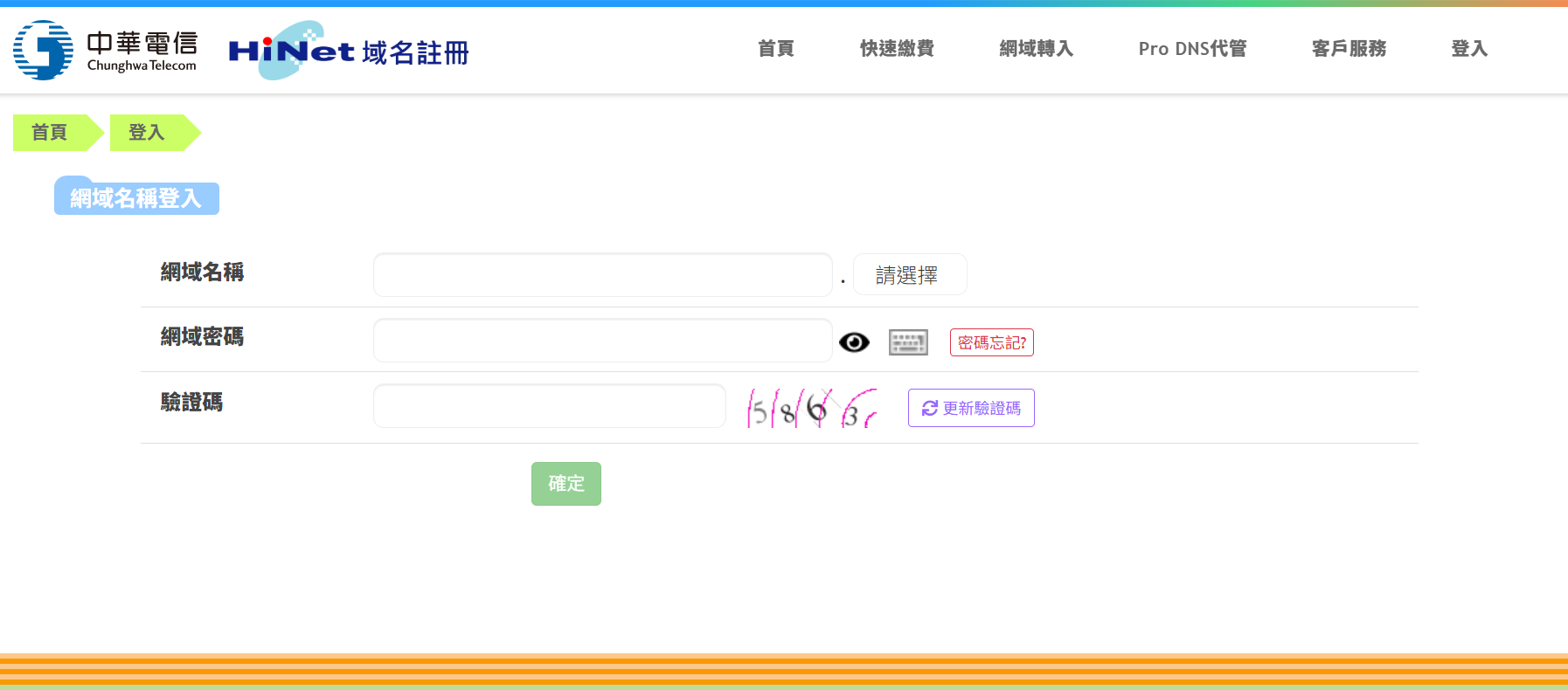Image resolution: width=1568 pixels, height=690 pixels.
Task: Click 更新驗證碼 refresh button
Action: [971, 408]
